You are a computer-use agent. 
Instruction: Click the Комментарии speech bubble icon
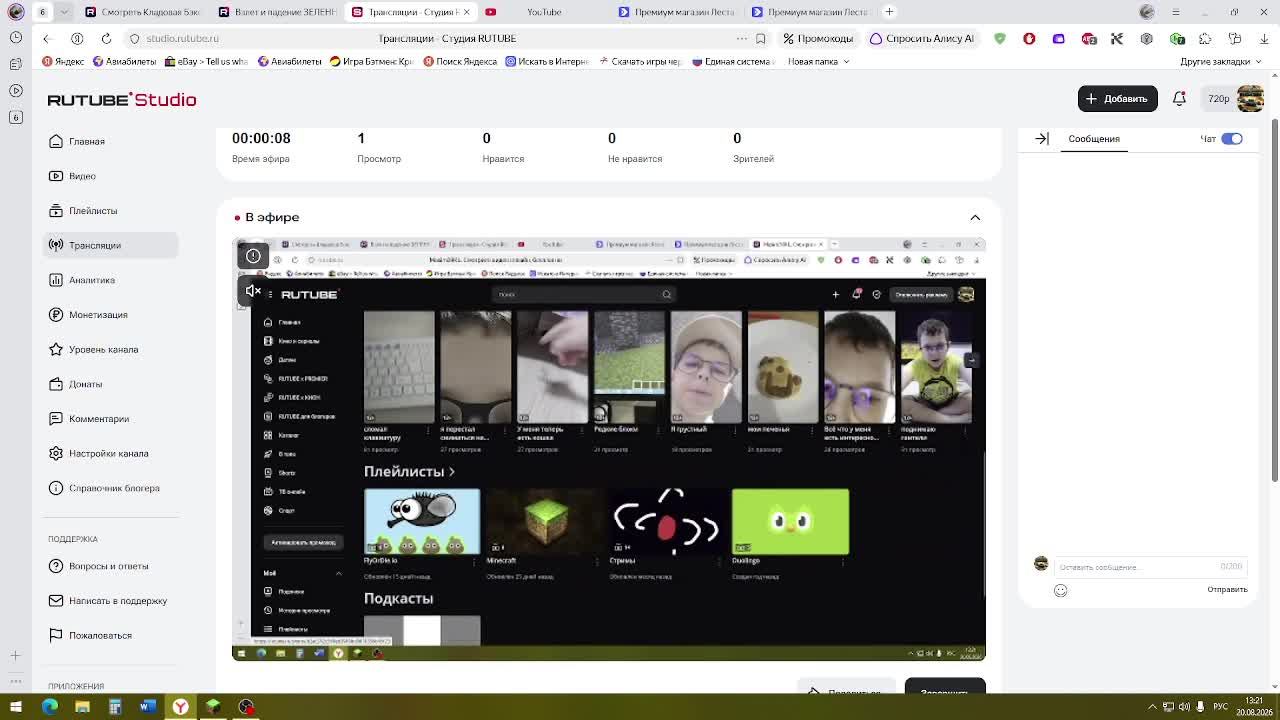(56, 419)
